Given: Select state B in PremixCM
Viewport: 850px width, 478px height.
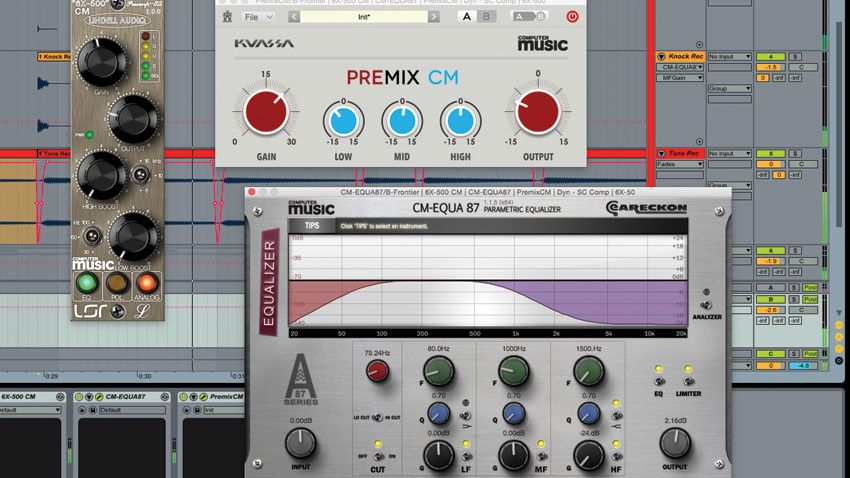Looking at the screenshot, I should click(486, 17).
